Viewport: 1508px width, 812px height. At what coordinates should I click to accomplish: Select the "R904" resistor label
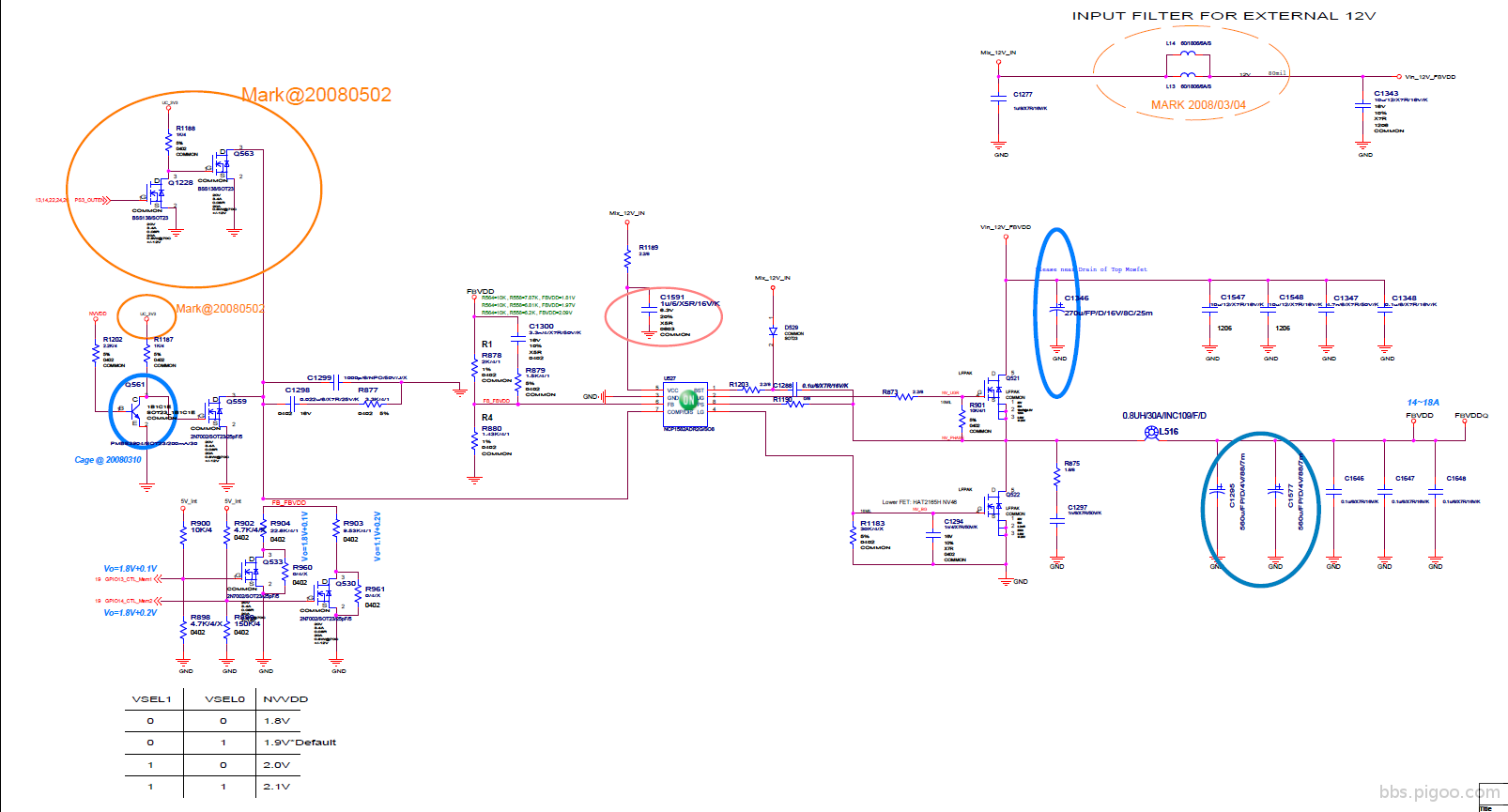(280, 524)
